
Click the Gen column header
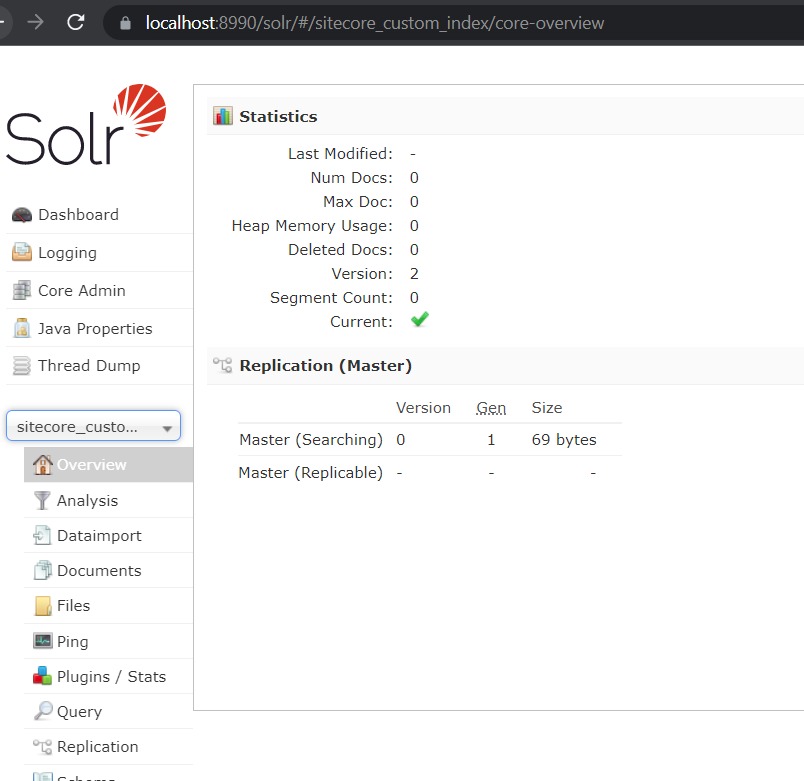pyautogui.click(x=491, y=408)
